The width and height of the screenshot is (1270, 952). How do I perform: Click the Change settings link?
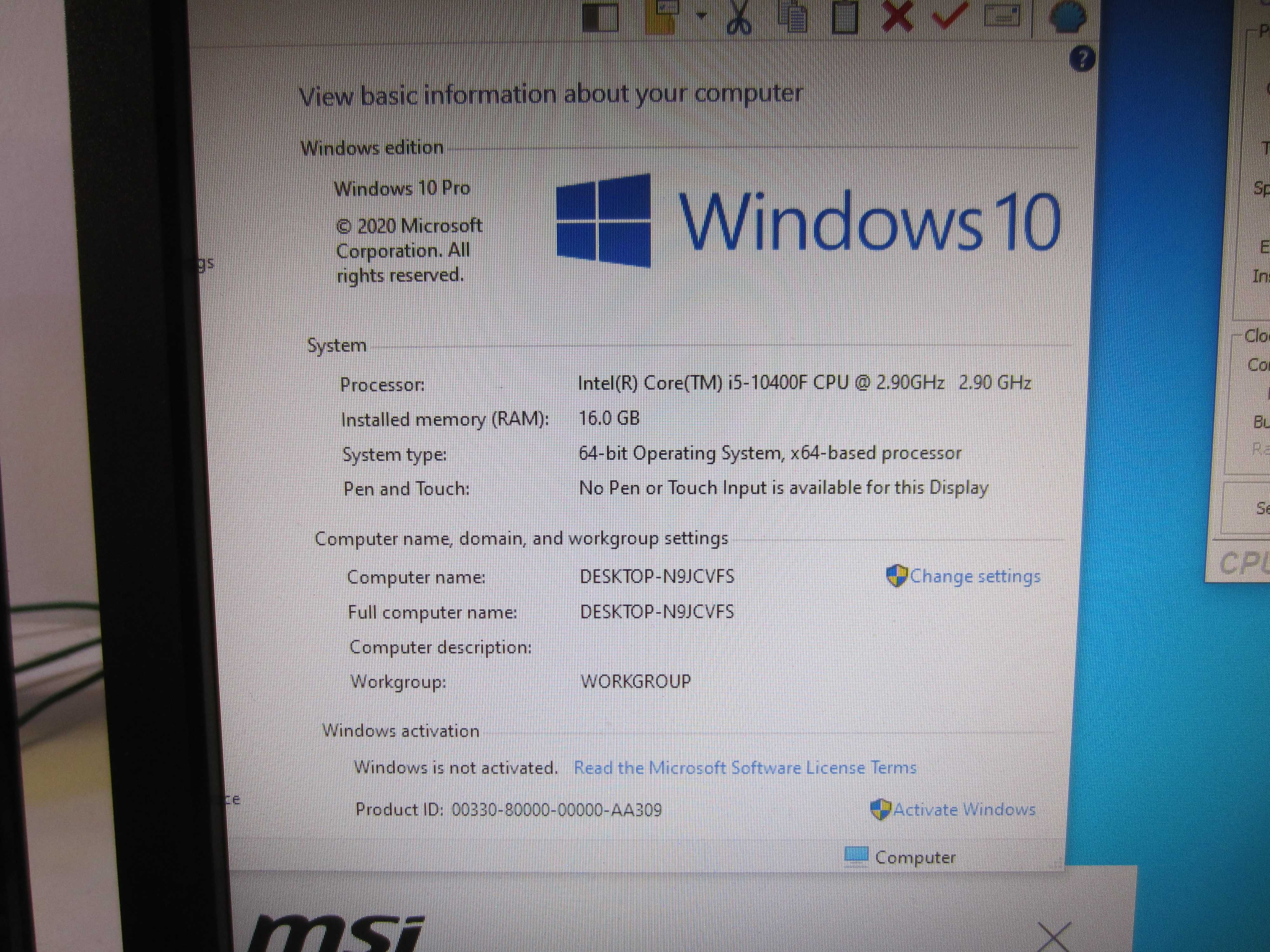coord(975,576)
